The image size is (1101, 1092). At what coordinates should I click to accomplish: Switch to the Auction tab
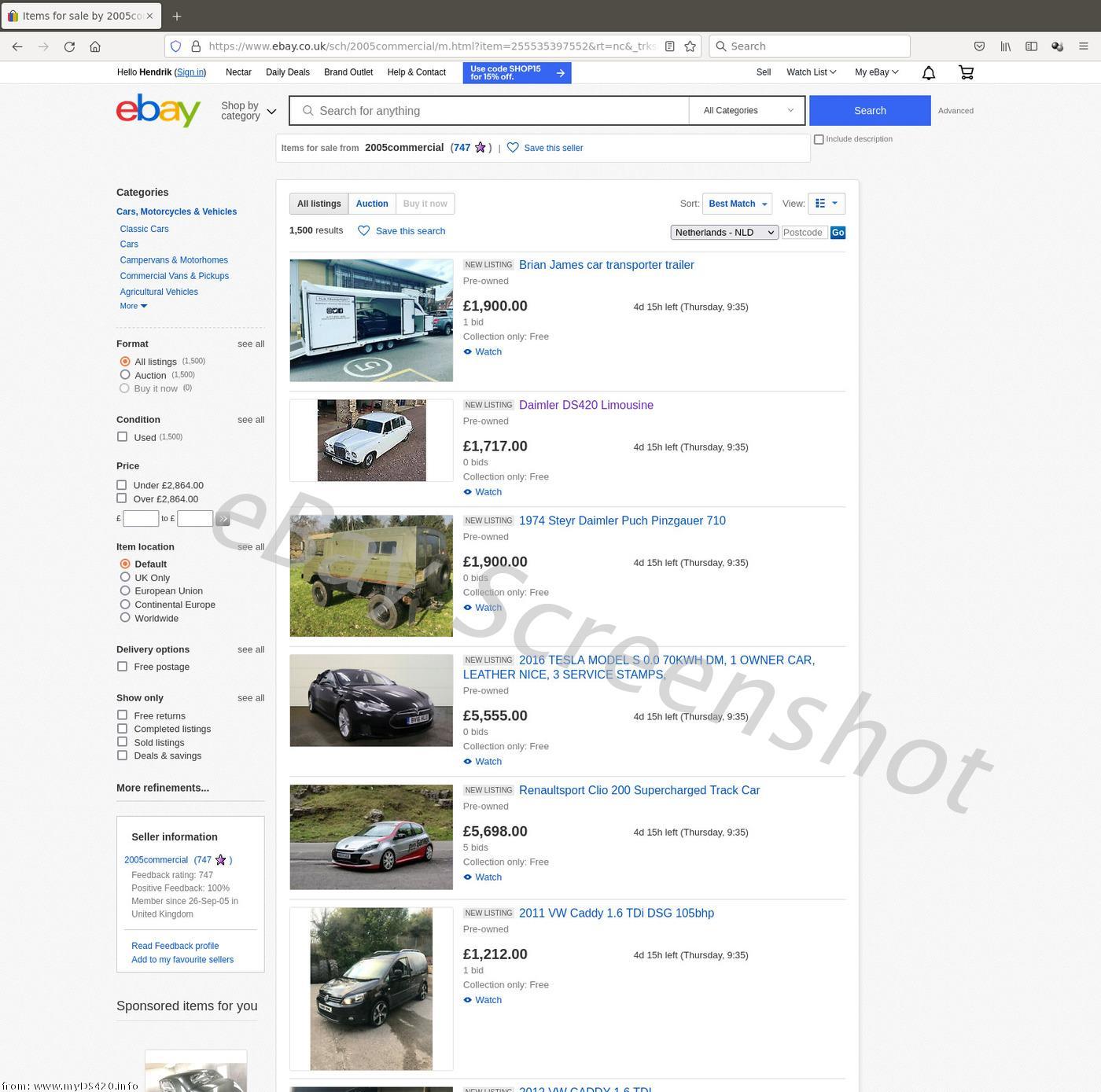click(x=371, y=204)
